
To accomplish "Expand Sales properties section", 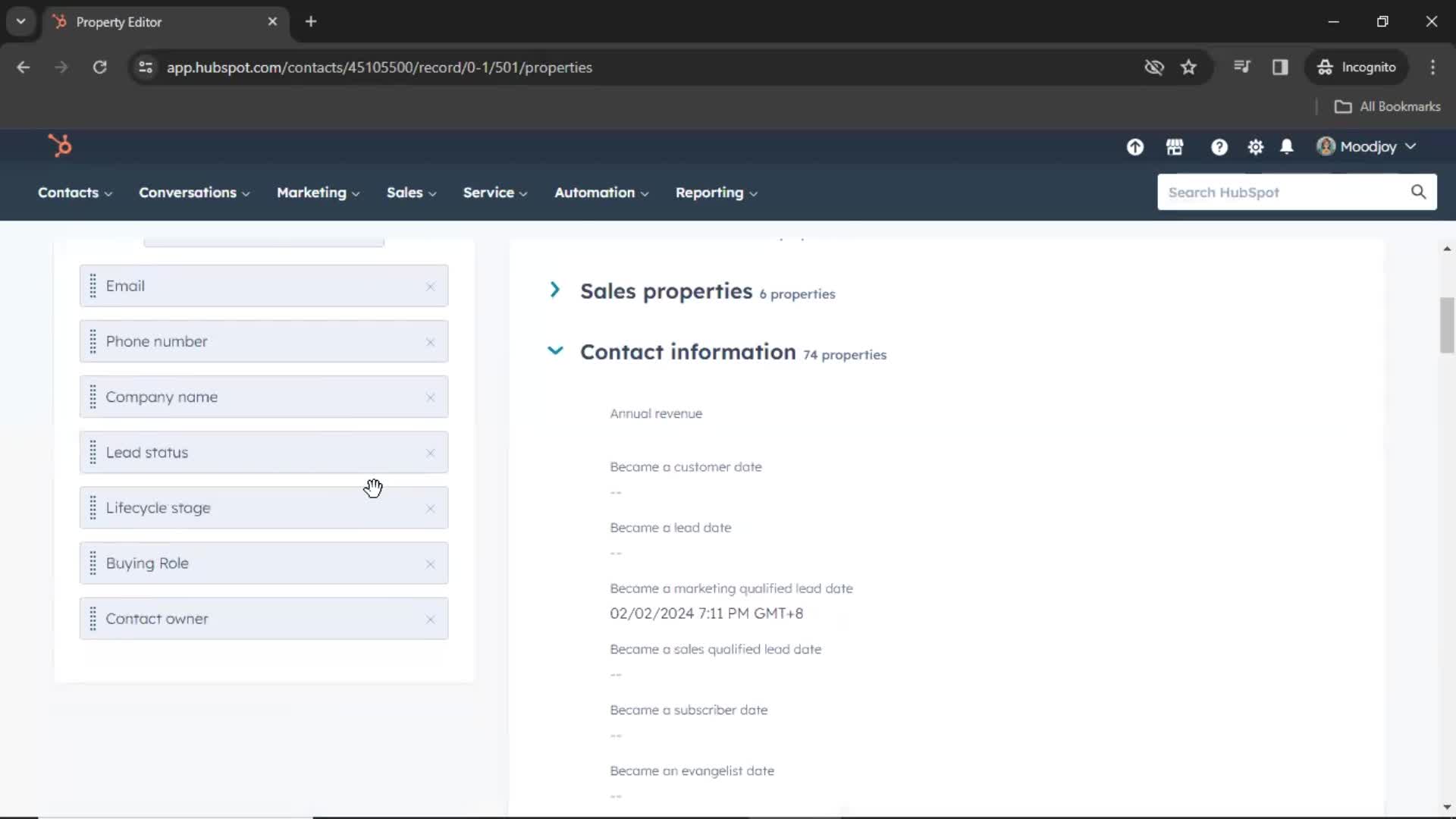I will (555, 290).
